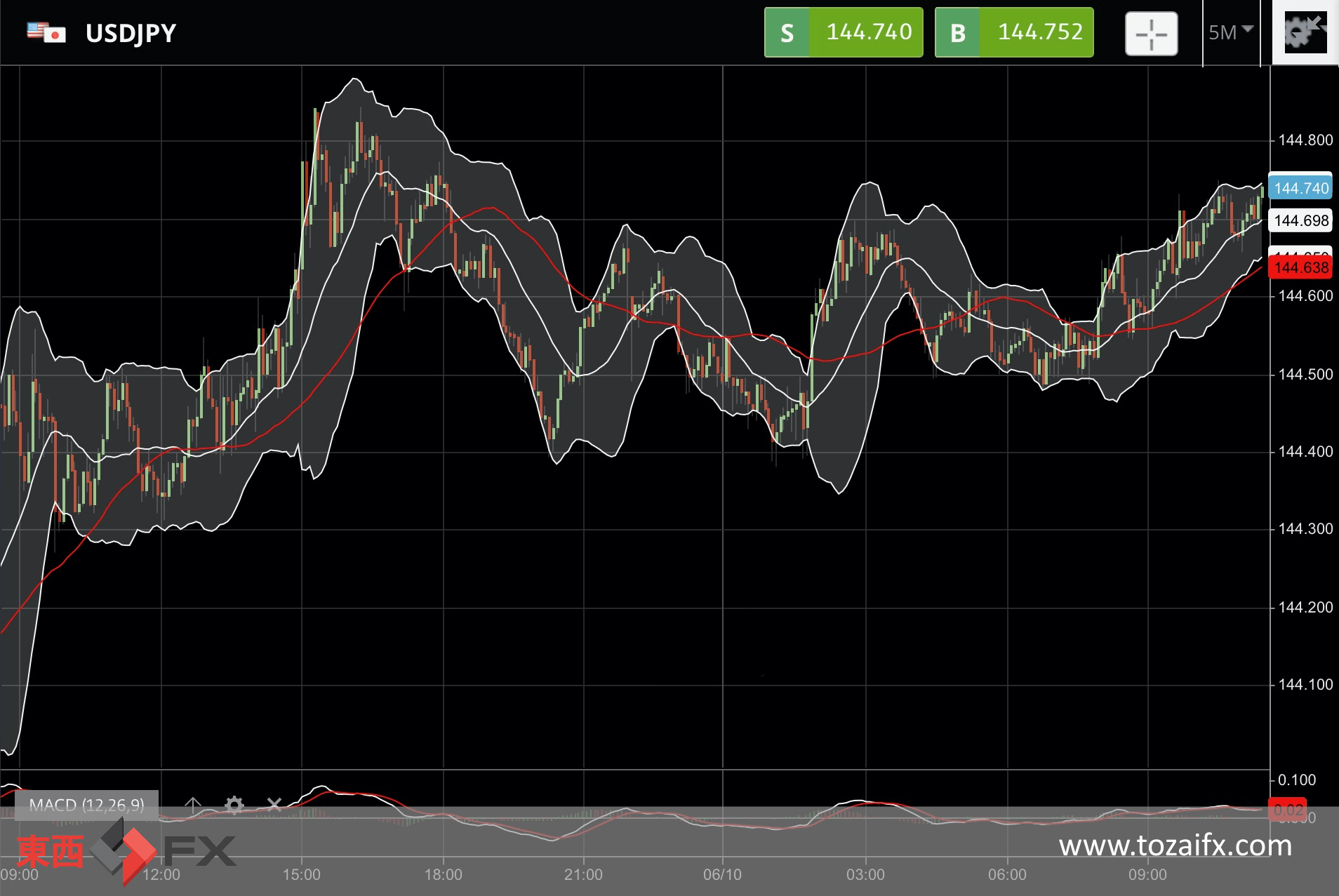Viewport: 1339px width, 896px height.
Task: Open chart settings gear icon in top corner
Action: pos(1305,32)
